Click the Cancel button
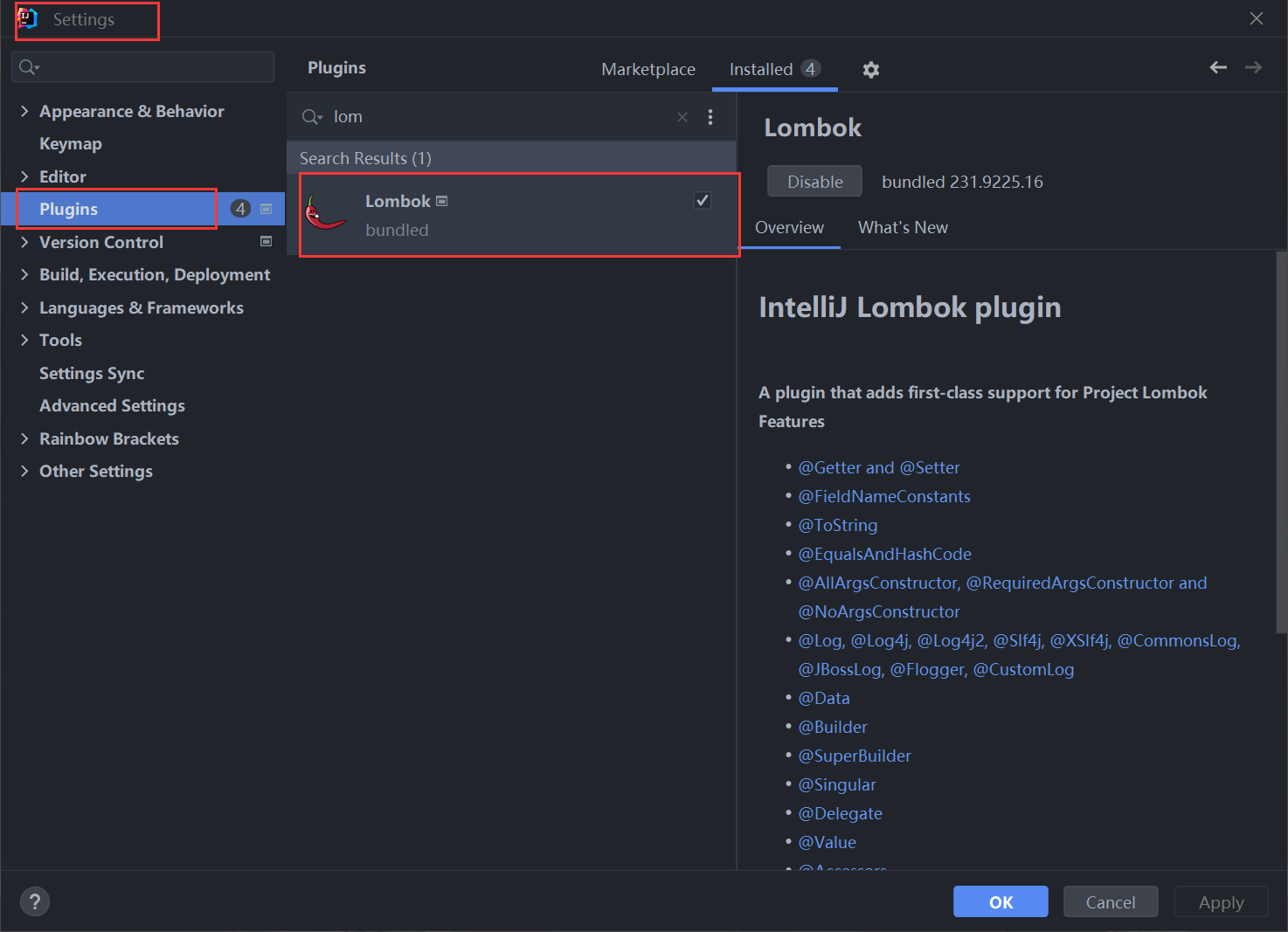The image size is (1288, 932). pos(1111,901)
